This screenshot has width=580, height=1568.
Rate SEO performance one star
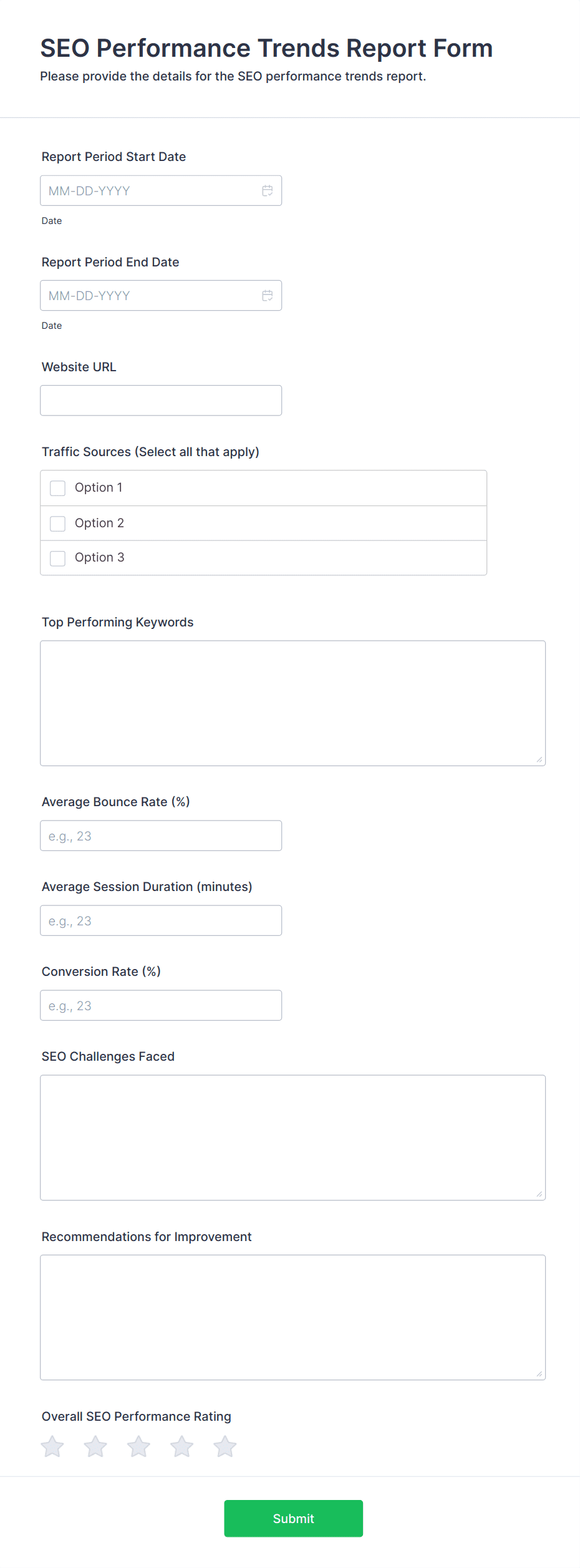[x=52, y=1446]
